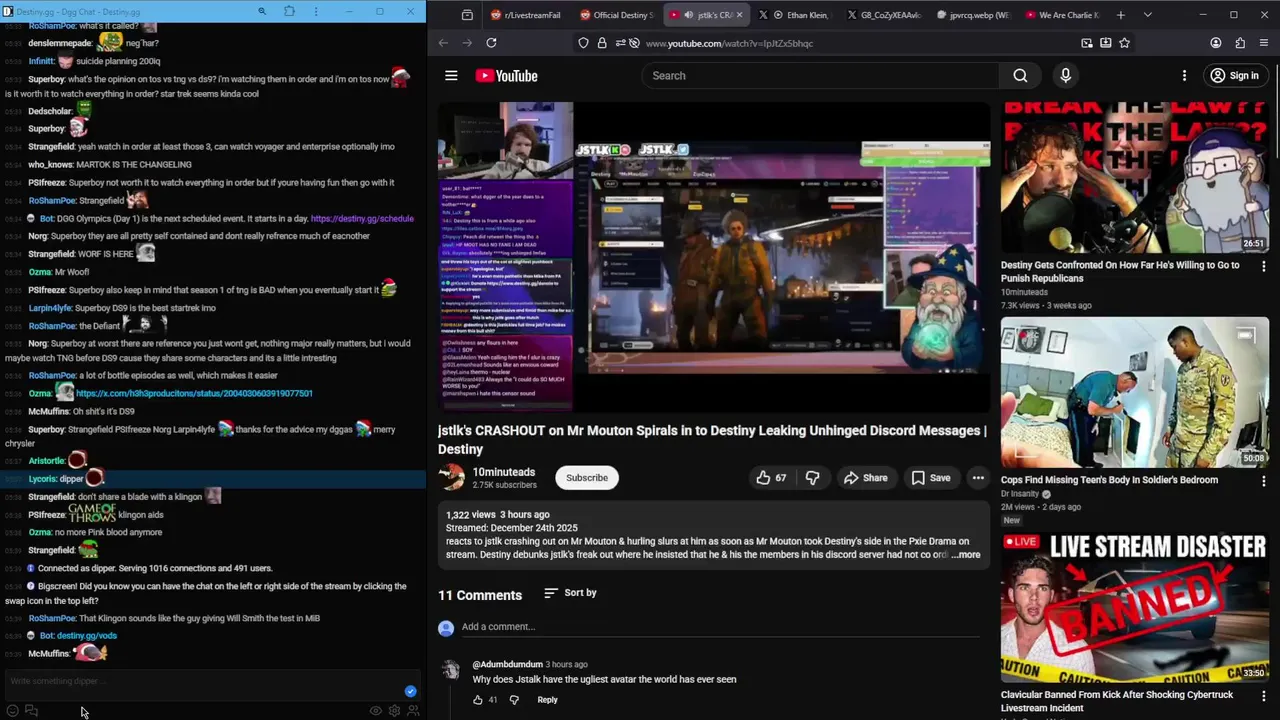Viewport: 1280px width, 720px height.
Task: Click the YouTube search magnifier button
Action: click(1020, 75)
